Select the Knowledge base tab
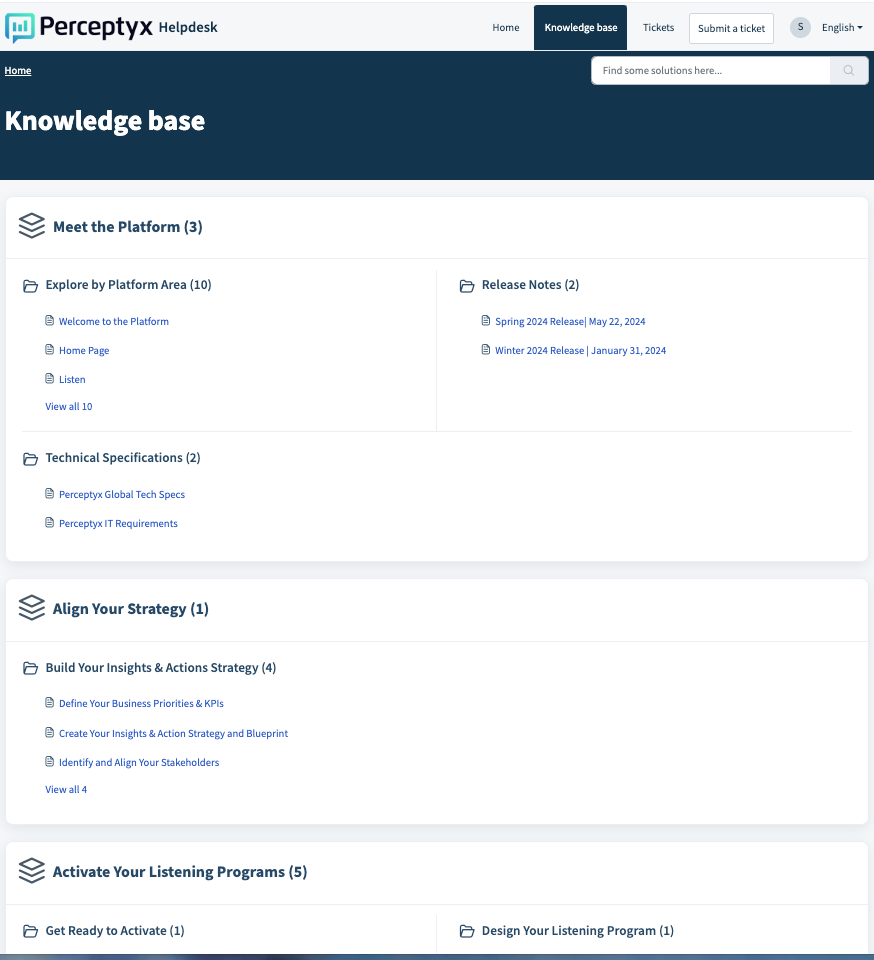This screenshot has height=960, width=874. click(580, 28)
